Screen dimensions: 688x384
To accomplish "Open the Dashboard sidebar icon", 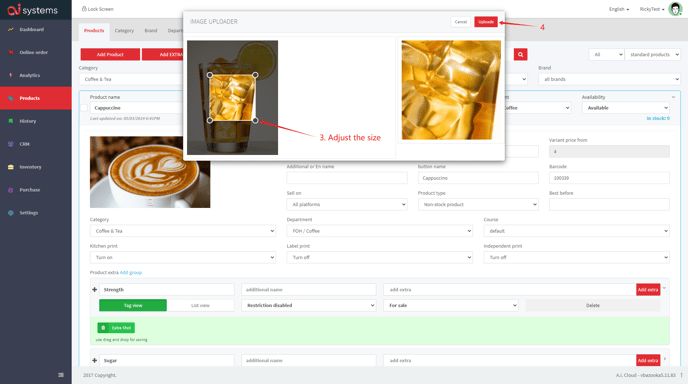I will pos(11,29).
